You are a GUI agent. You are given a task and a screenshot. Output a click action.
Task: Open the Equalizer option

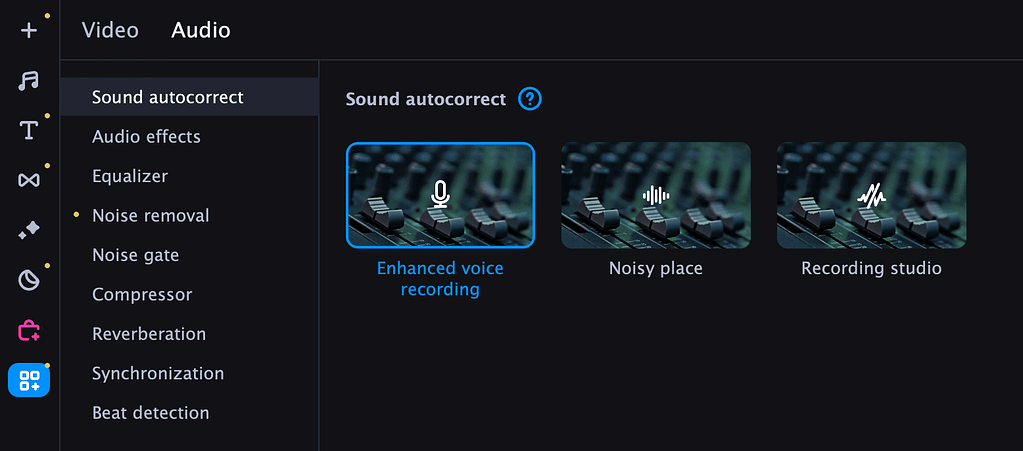tap(130, 176)
